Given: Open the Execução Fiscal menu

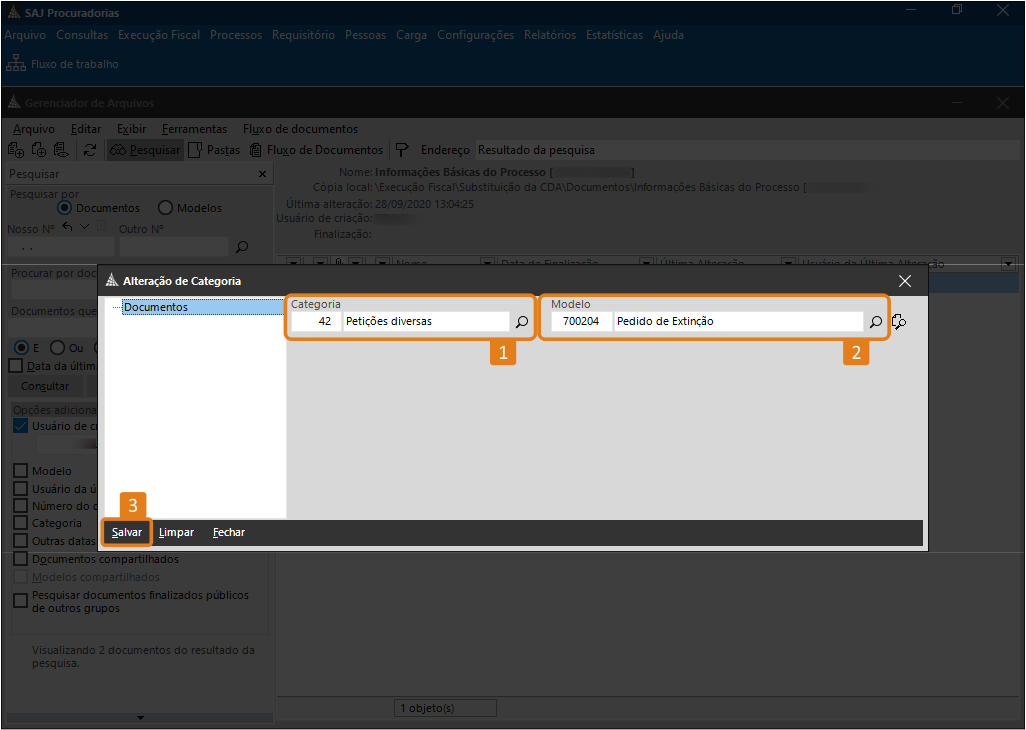Looking at the screenshot, I should click(159, 35).
